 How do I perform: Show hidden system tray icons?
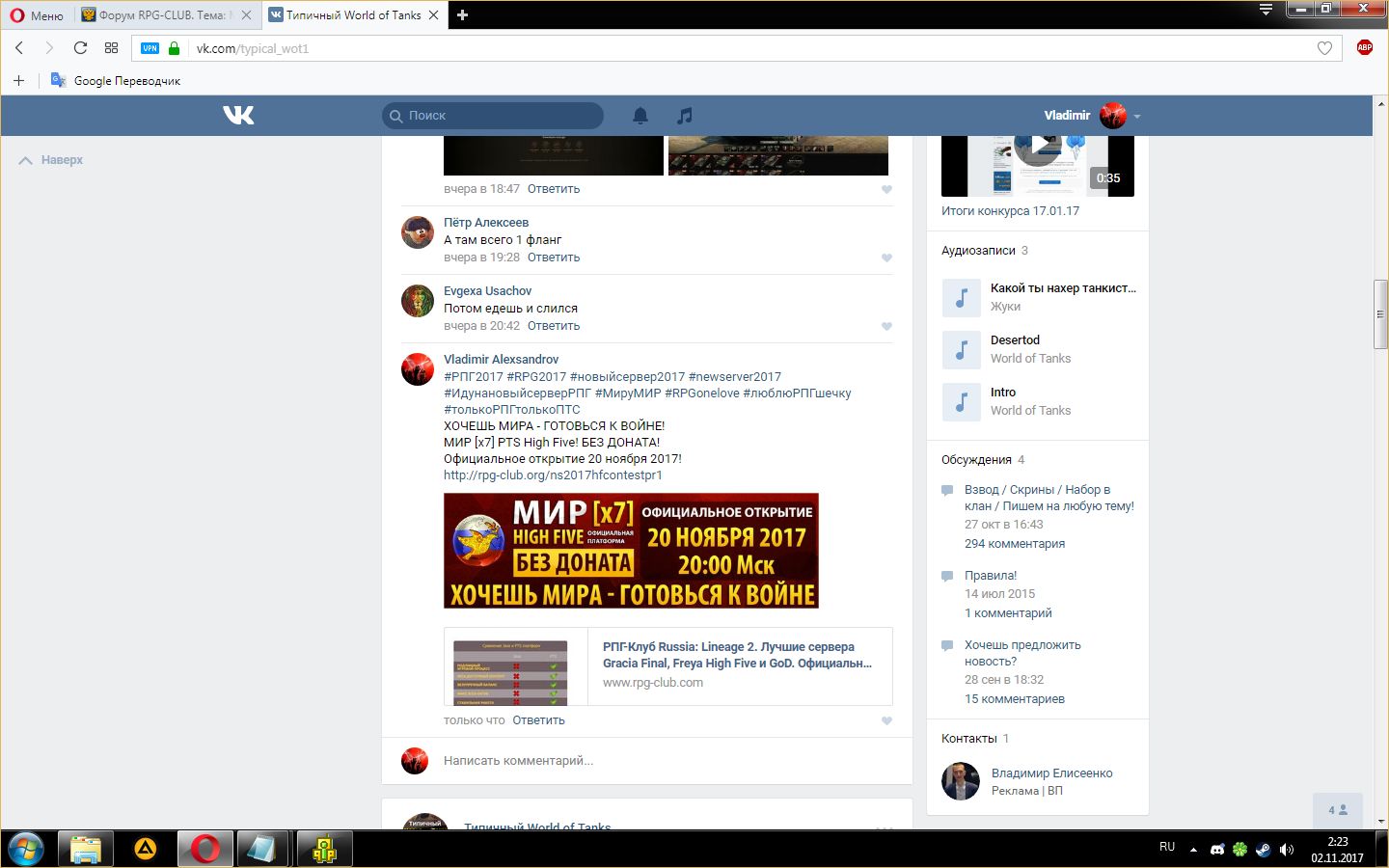1193,850
